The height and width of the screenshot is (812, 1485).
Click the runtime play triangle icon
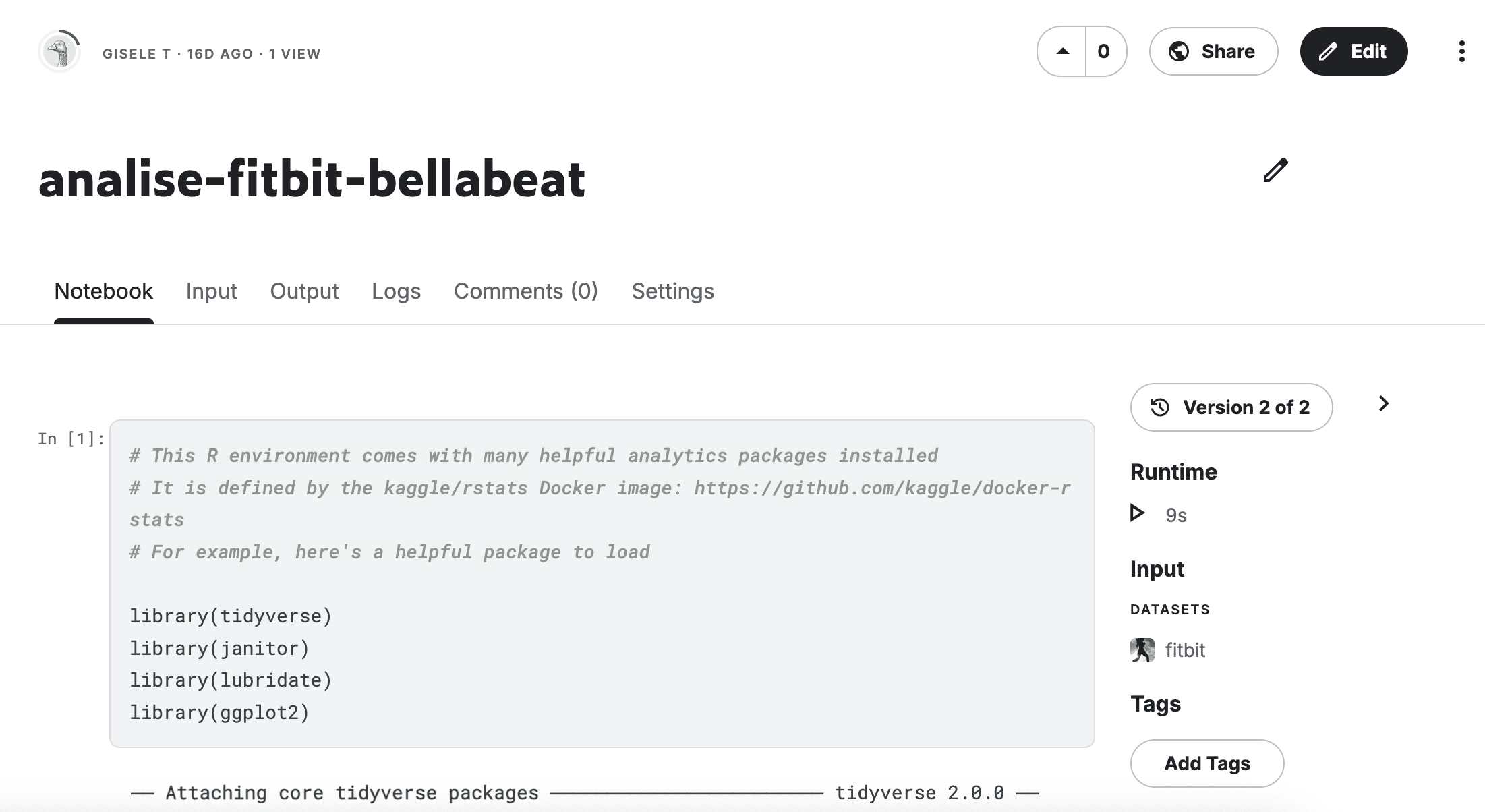(x=1137, y=514)
